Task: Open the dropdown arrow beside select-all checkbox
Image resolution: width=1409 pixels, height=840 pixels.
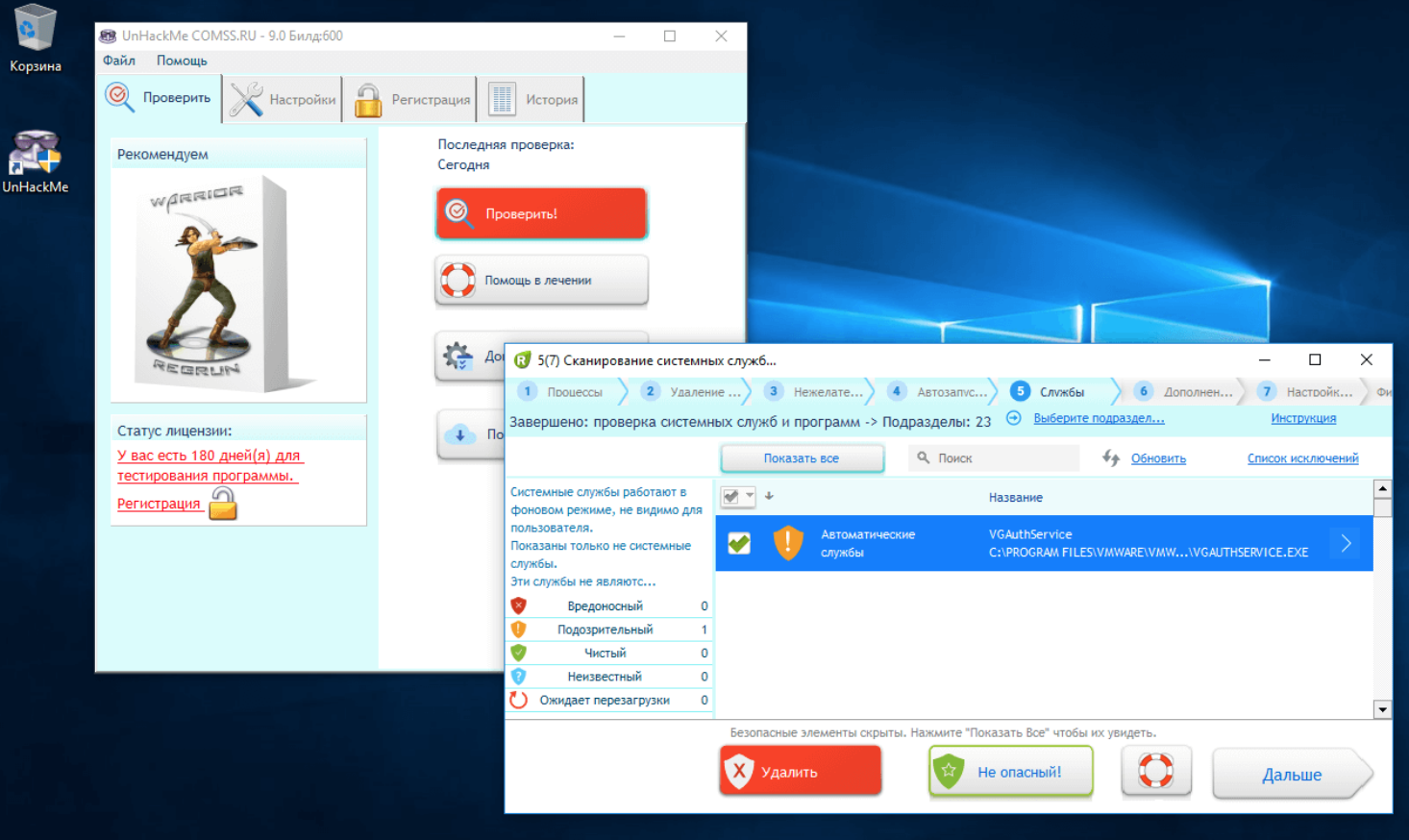Action: (750, 497)
